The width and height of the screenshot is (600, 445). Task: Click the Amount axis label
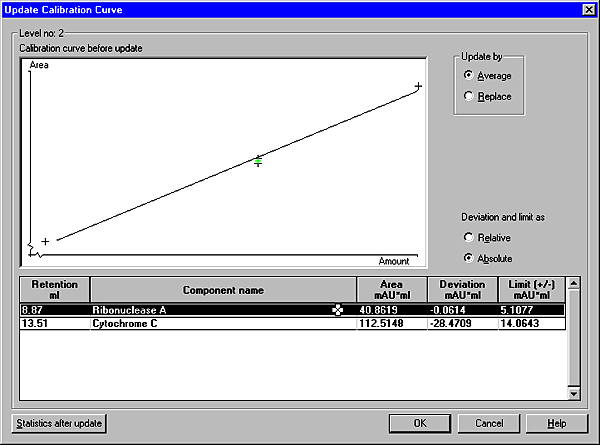coord(394,261)
